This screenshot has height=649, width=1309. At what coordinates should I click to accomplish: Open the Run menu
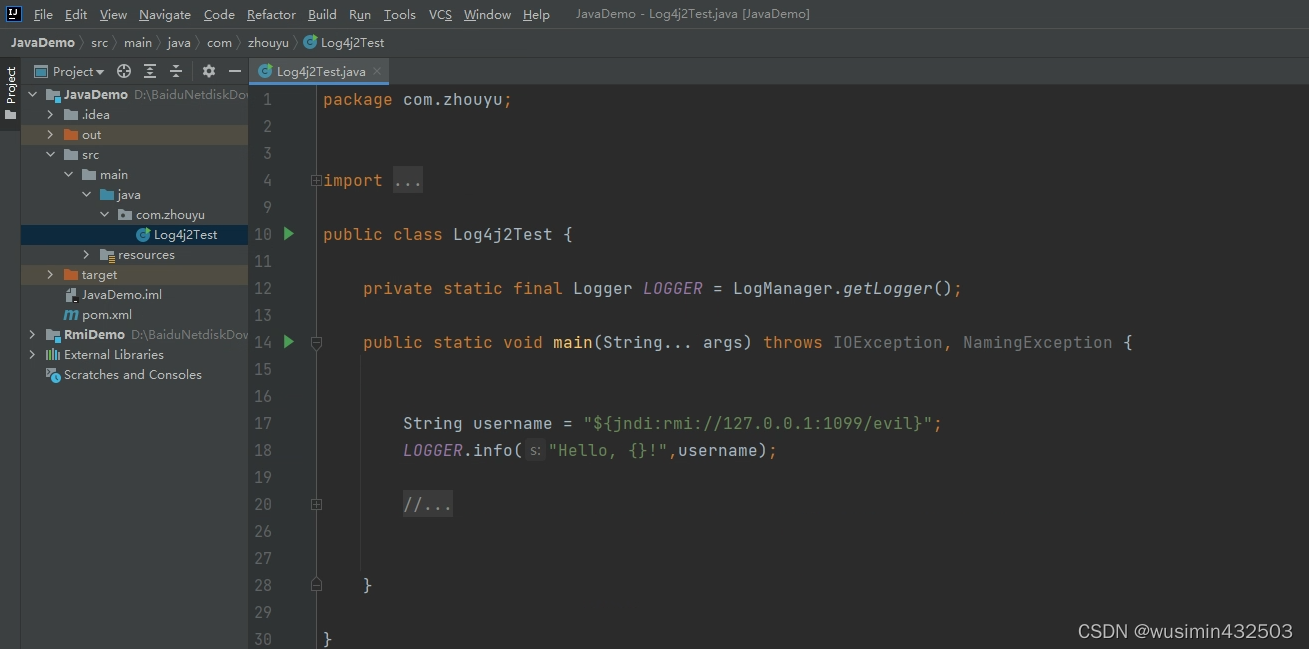point(360,15)
